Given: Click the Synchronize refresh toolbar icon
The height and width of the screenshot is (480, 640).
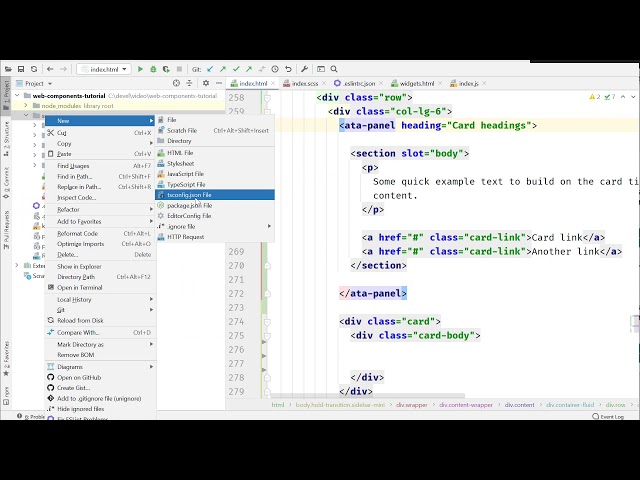Looking at the screenshot, I should tap(34, 69).
